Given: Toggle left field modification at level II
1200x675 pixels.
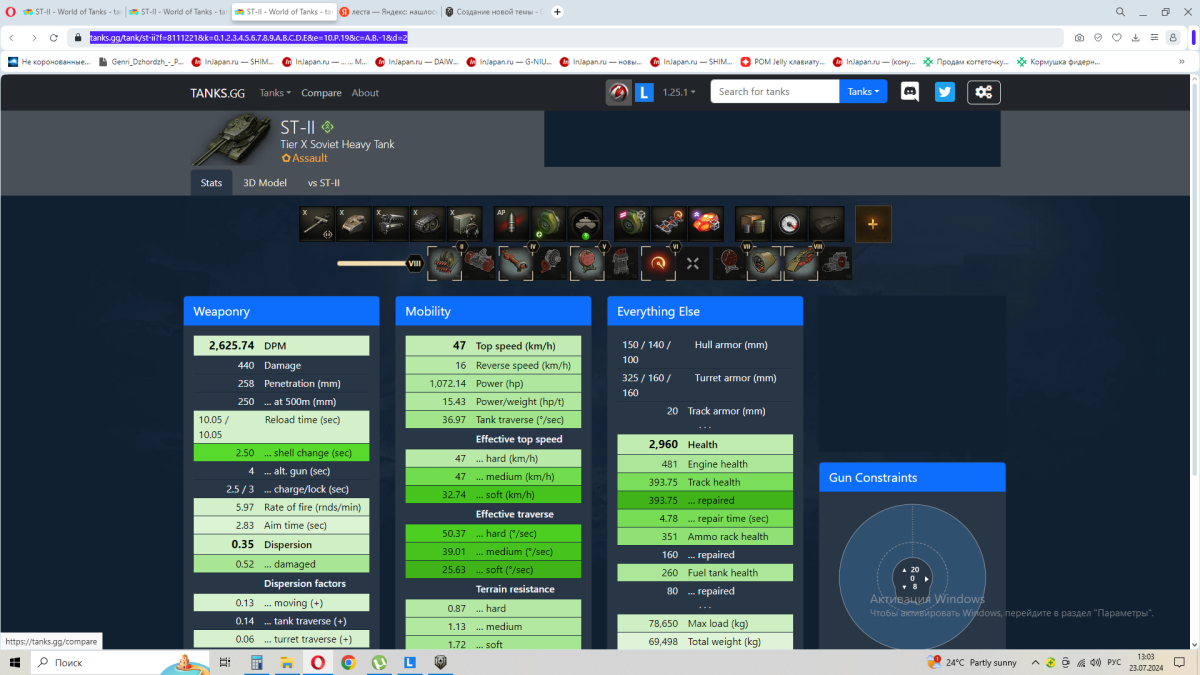Looking at the screenshot, I should pyautogui.click(x=444, y=263).
